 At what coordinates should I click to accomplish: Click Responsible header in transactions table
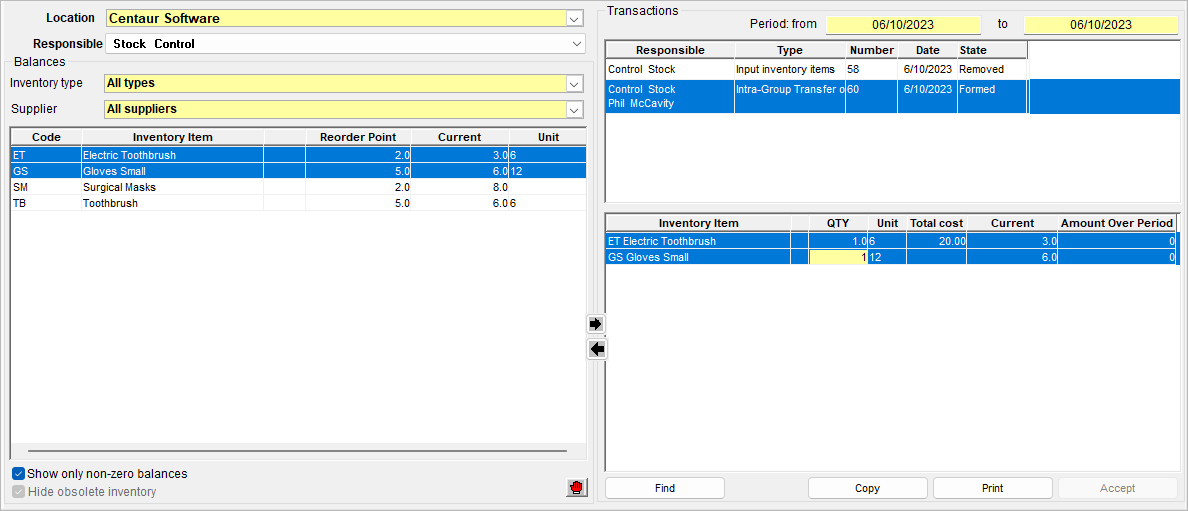671,50
